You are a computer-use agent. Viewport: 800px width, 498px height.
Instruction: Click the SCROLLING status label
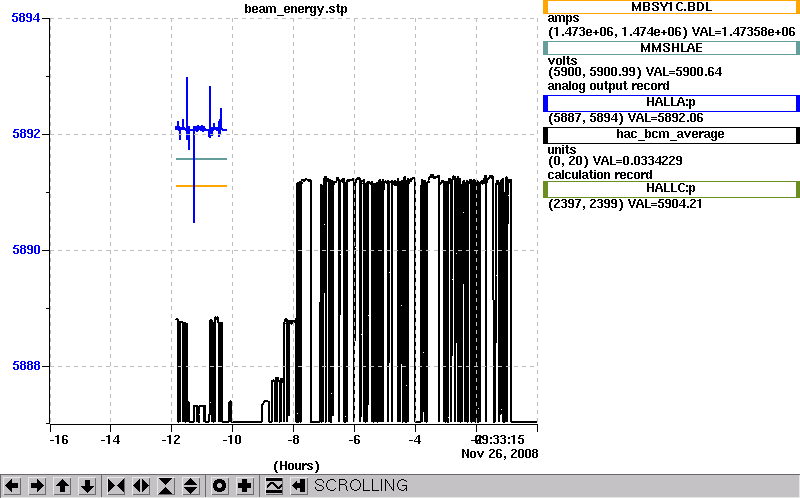(361, 486)
